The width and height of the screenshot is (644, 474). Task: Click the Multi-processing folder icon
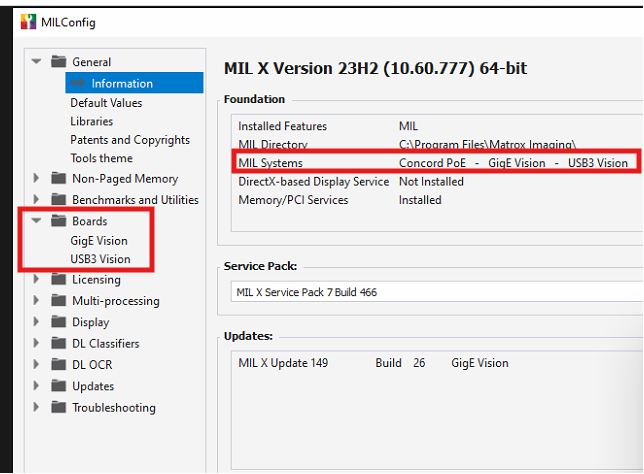click(58, 301)
